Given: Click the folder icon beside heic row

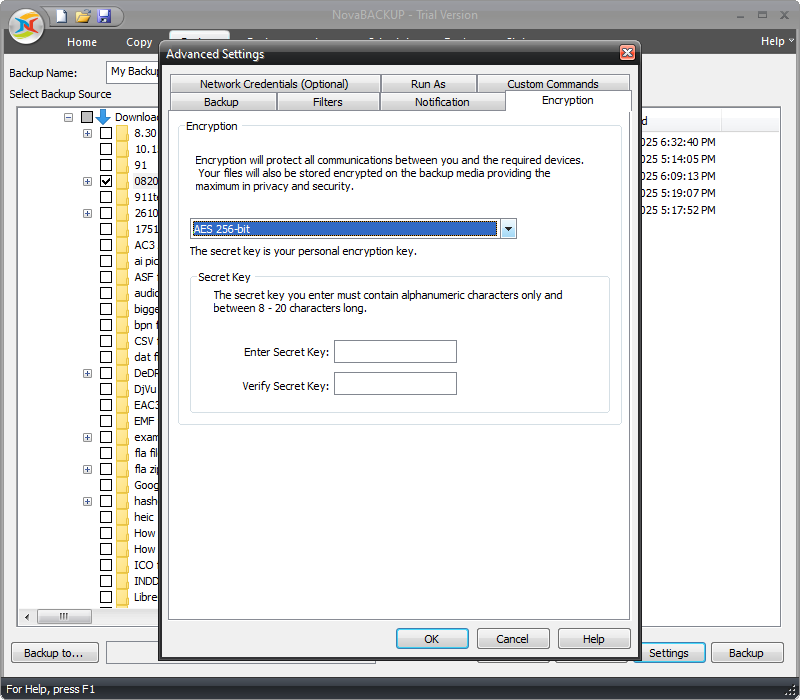Looking at the screenshot, I should coord(122,517).
